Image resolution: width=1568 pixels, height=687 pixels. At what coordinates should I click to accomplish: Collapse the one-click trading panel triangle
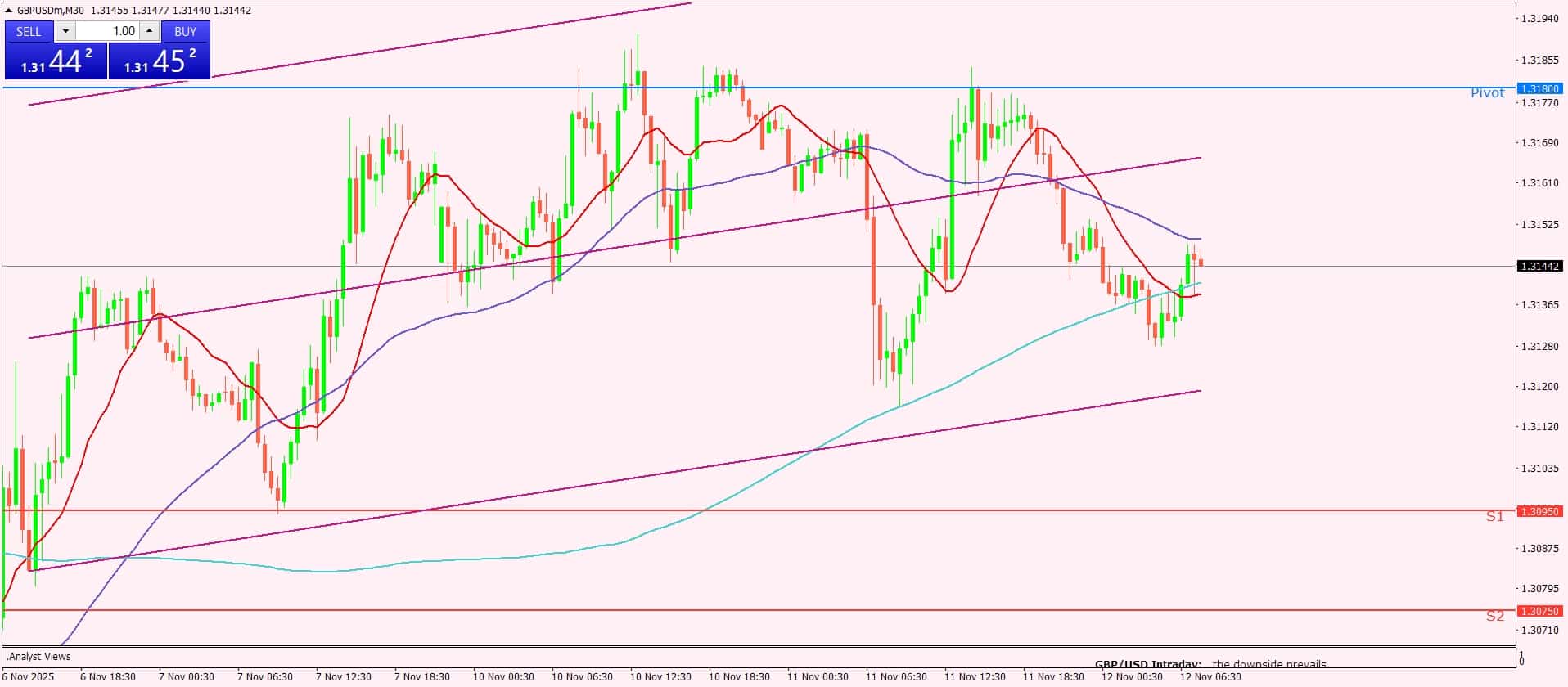click(9, 11)
